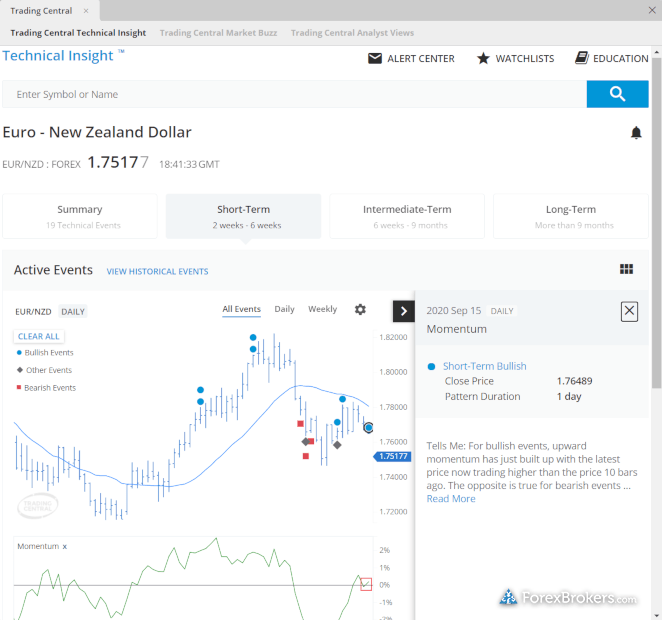Click the Pattern Duration 1 day value
The height and width of the screenshot is (620, 662).
(569, 397)
